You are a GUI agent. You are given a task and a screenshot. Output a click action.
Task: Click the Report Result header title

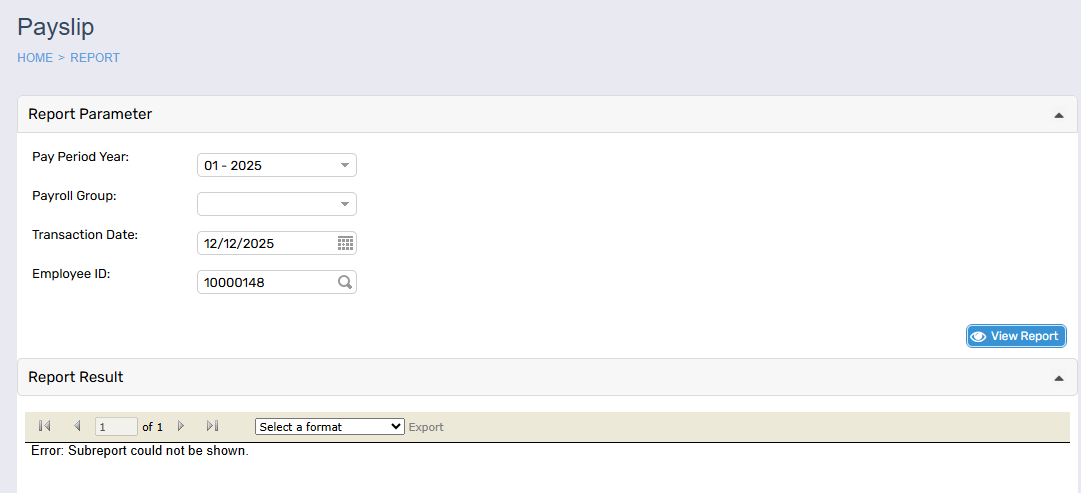(76, 377)
